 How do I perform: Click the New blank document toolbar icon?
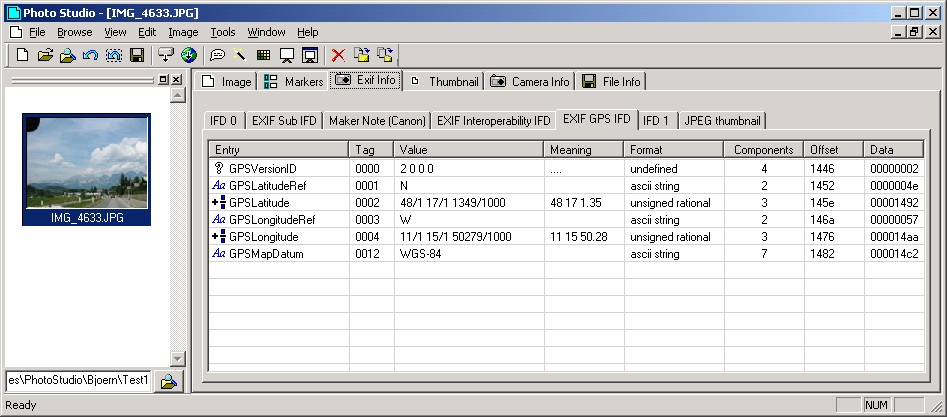pos(22,56)
